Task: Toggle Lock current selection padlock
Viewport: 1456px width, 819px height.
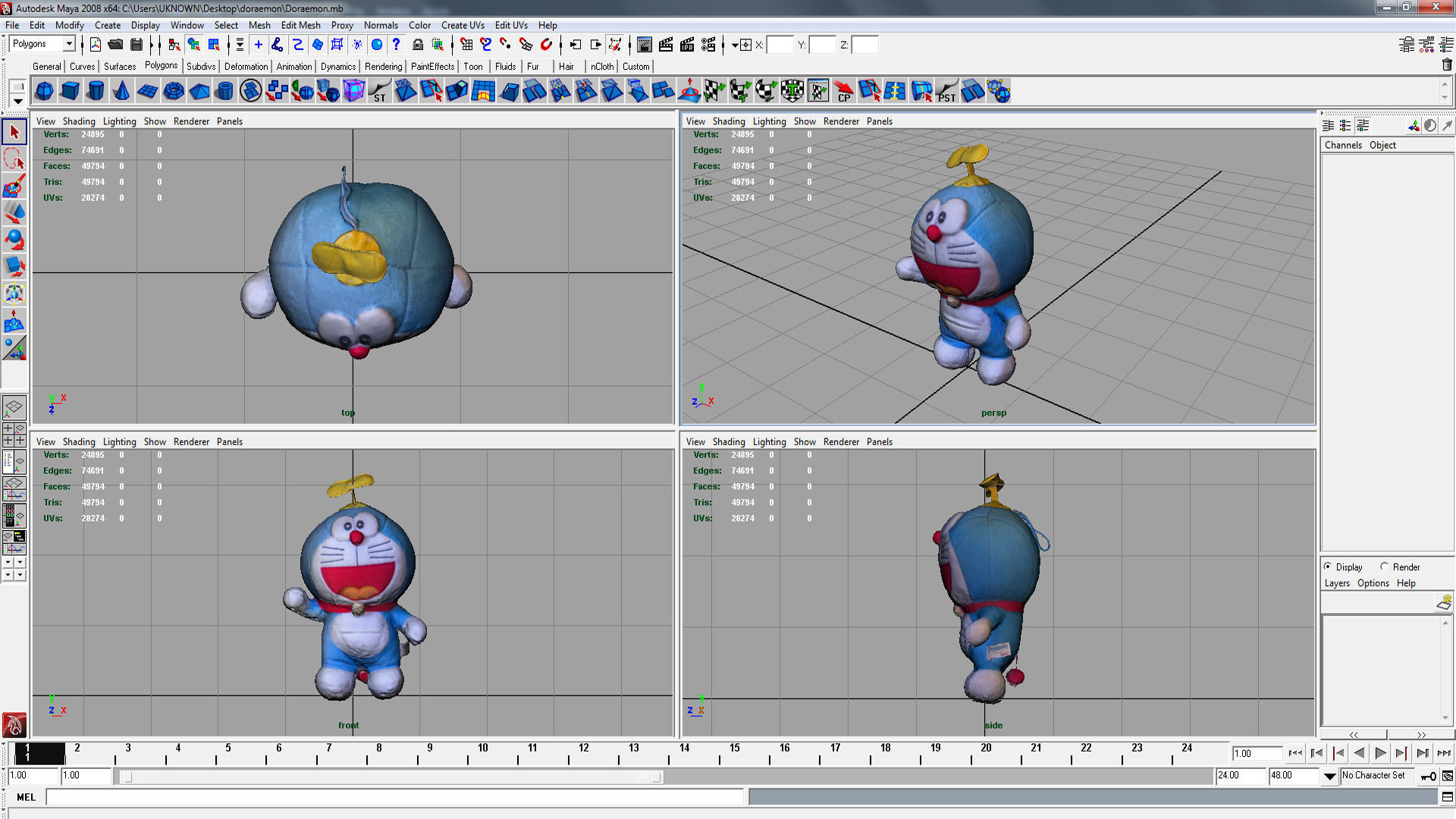Action: pyautogui.click(x=417, y=45)
